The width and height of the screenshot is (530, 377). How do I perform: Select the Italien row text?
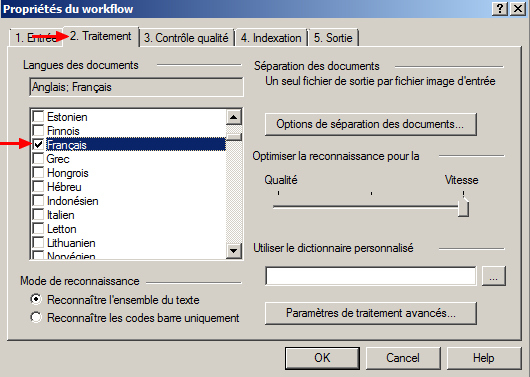click(x=61, y=215)
